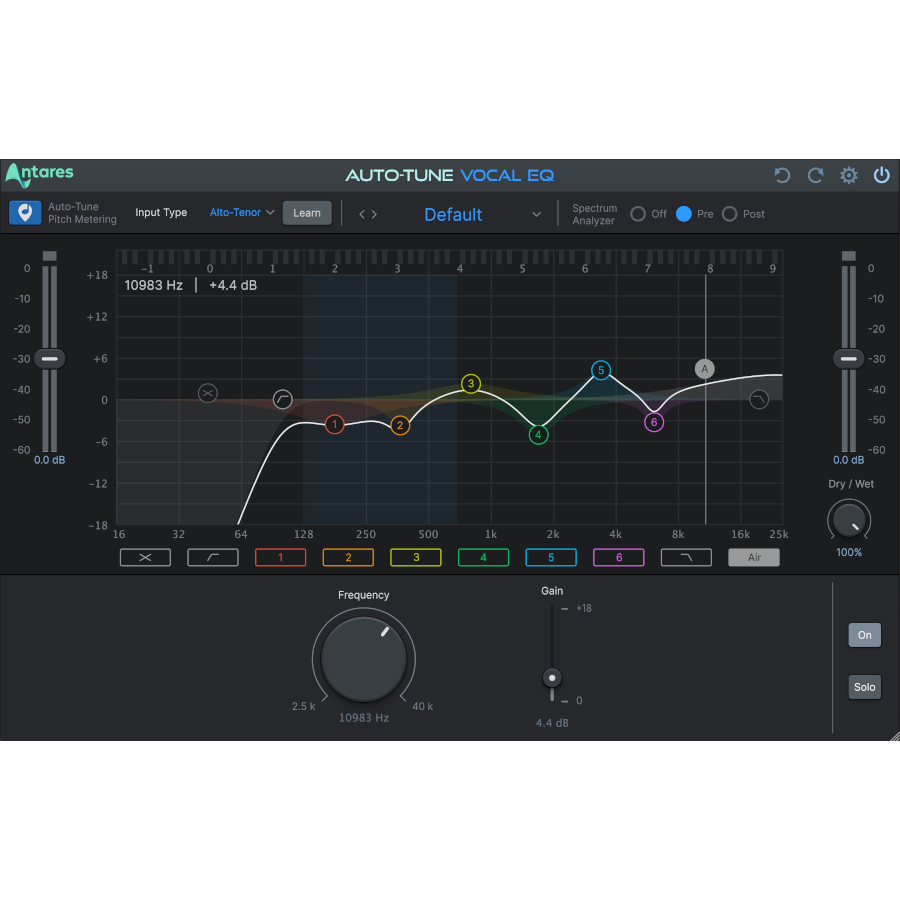This screenshot has width=900, height=900.
Task: Click the Gain slider handle
Action: [552, 678]
